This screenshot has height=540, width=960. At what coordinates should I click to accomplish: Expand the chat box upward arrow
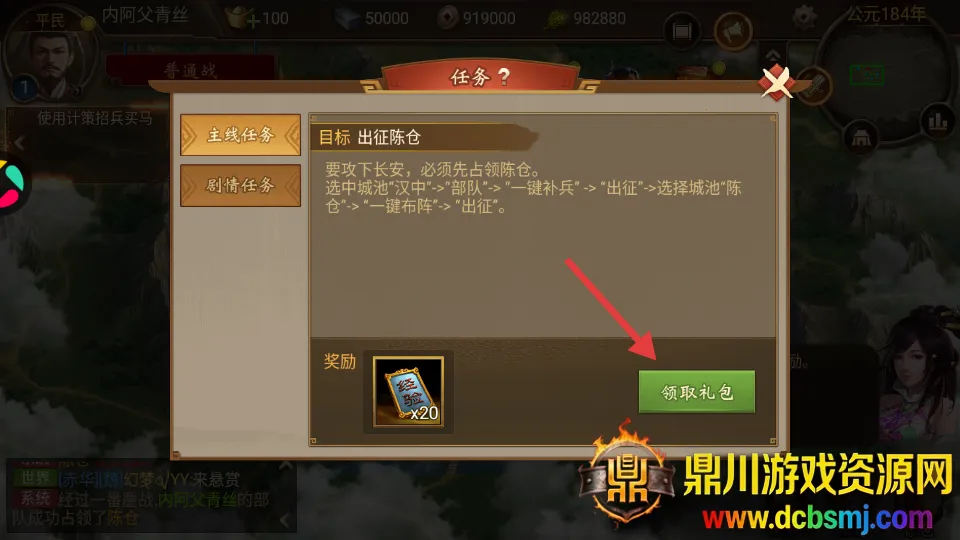(x=285, y=466)
